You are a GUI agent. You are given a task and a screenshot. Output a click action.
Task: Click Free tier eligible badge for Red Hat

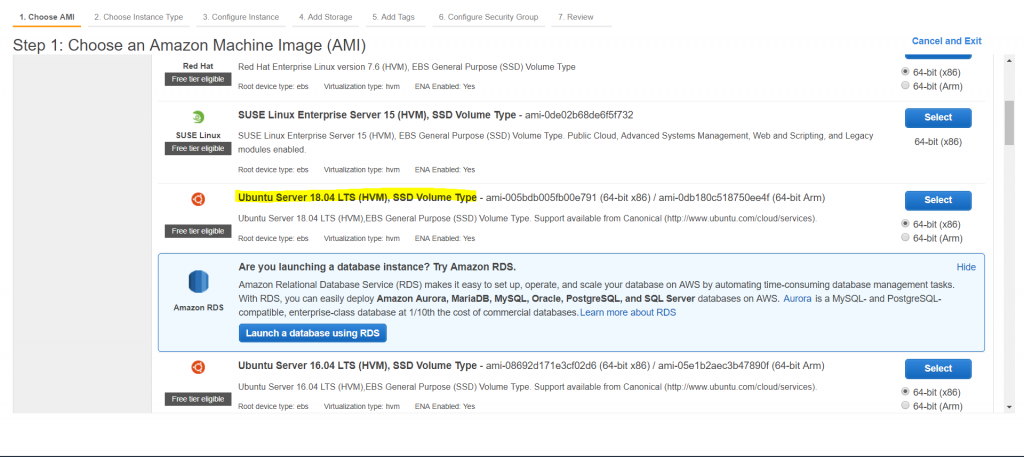[x=198, y=79]
